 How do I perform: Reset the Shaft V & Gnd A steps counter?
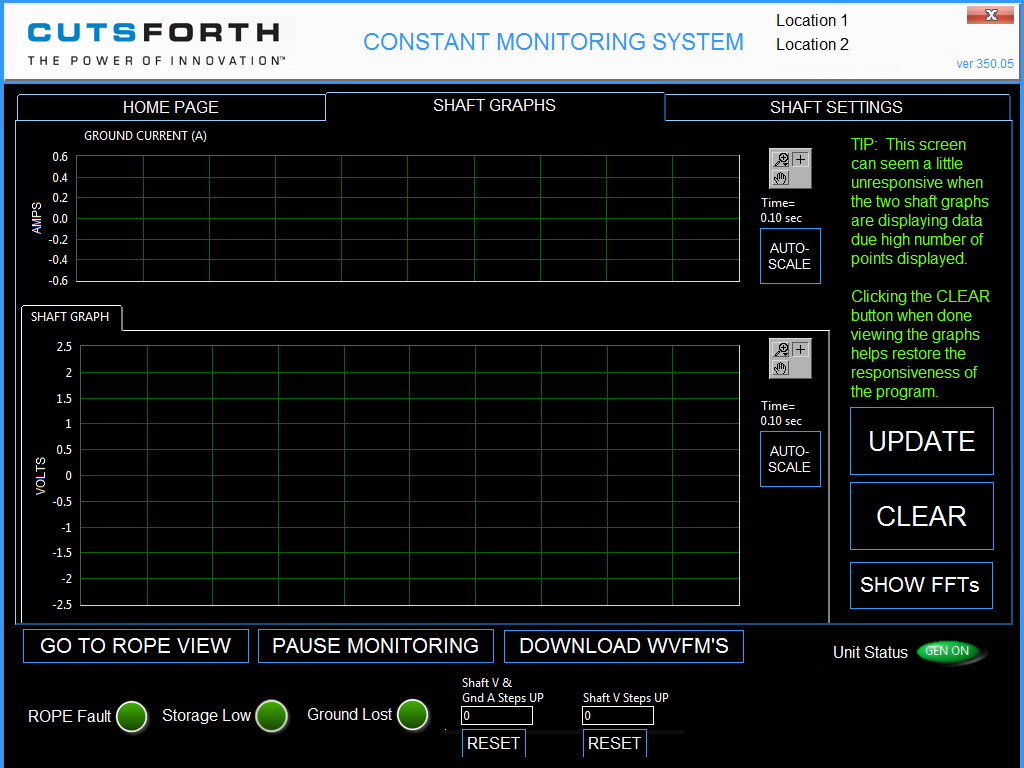[493, 743]
